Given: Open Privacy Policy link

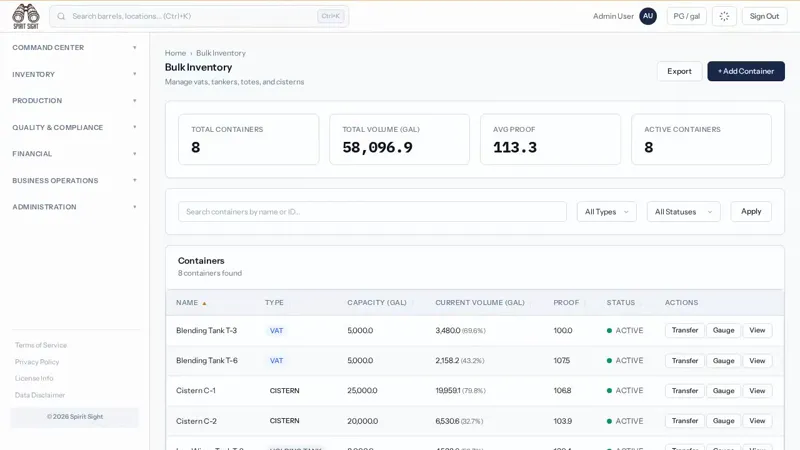Looking at the screenshot, I should tap(37, 362).
